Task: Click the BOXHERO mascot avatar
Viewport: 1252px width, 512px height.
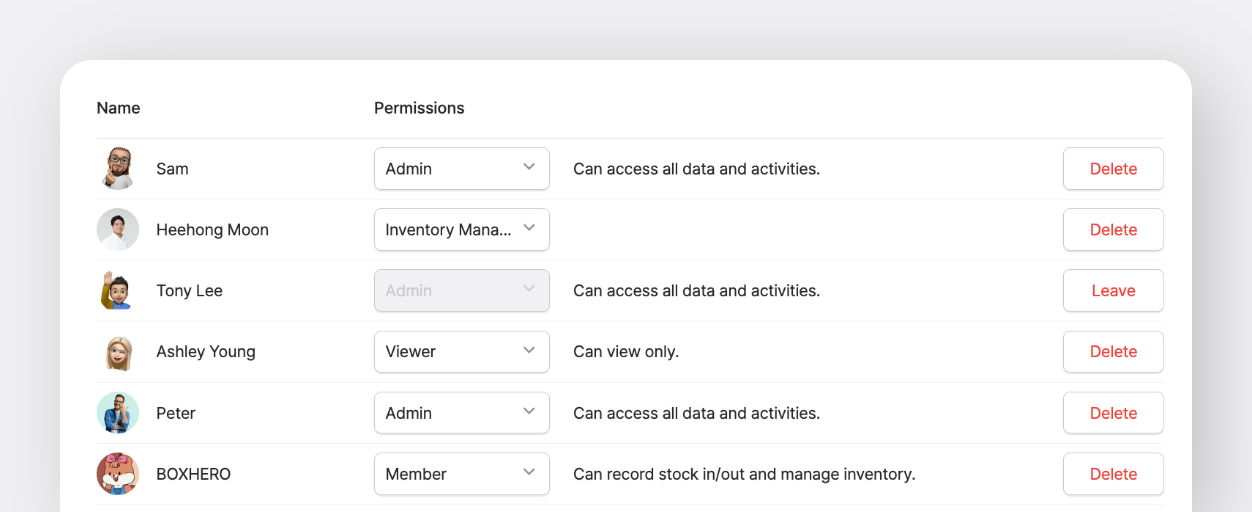Action: [x=118, y=474]
